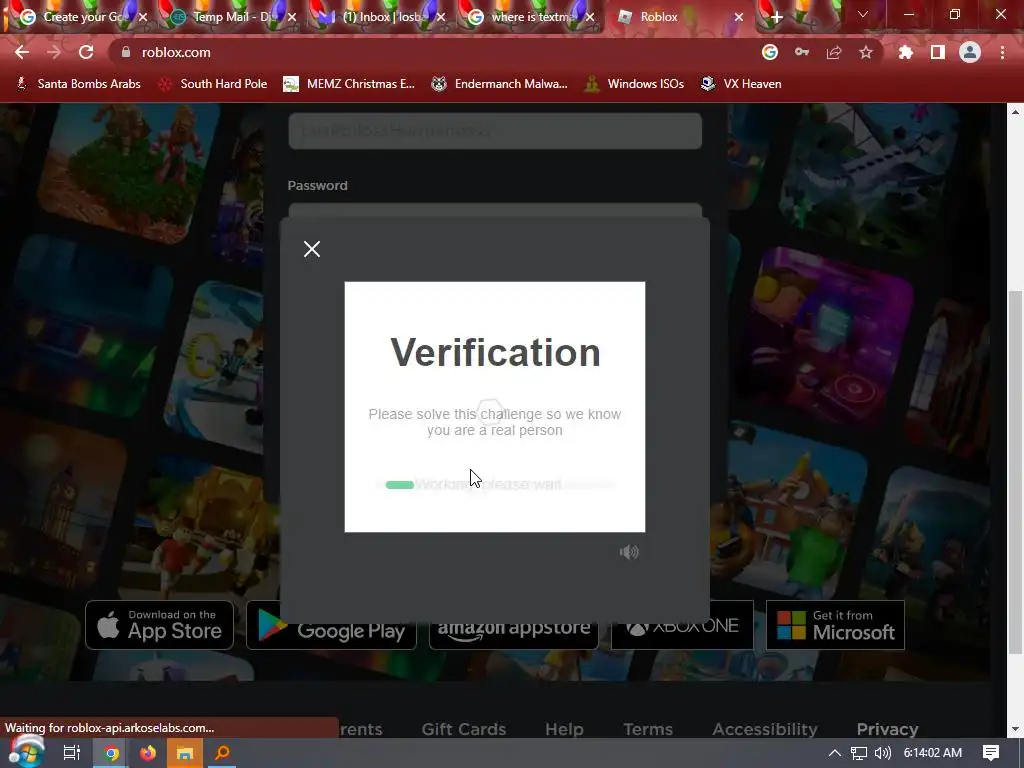The height and width of the screenshot is (768, 1024).
Task: Open the notification center icon
Action: coord(991,753)
